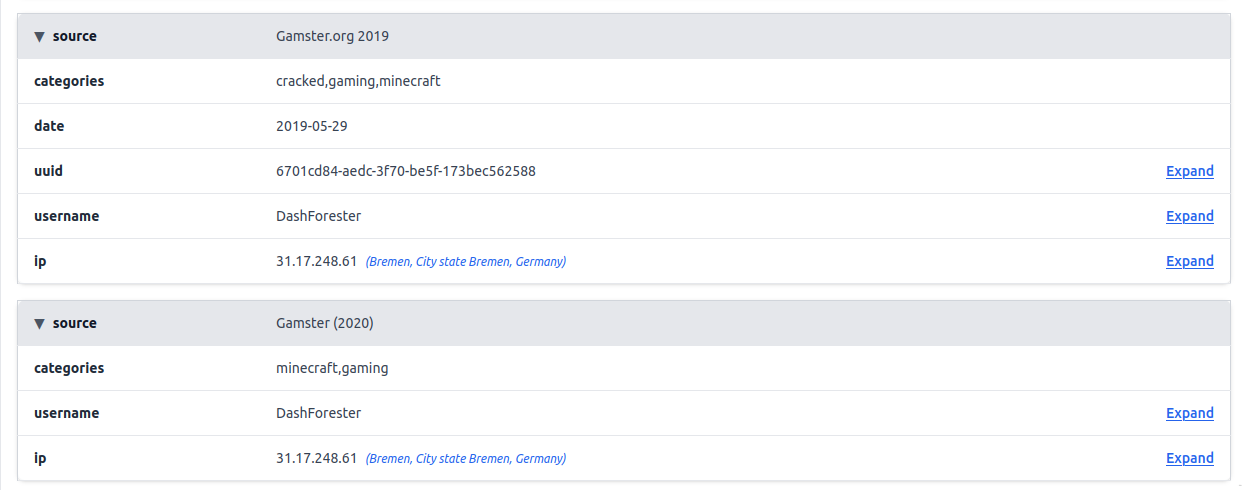The image size is (1246, 490).
Task: Expand the ip row under Gamster (2020)
Action: 1189,458
